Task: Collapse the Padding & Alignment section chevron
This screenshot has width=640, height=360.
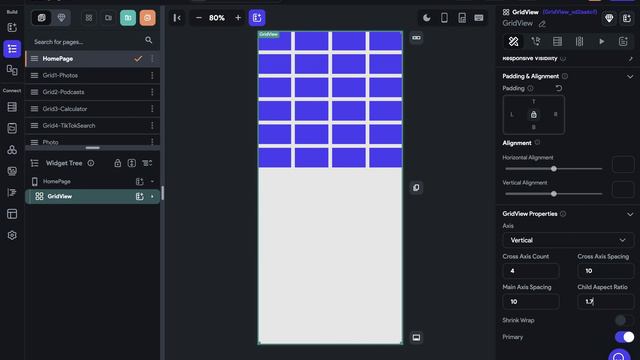Action: (630, 76)
